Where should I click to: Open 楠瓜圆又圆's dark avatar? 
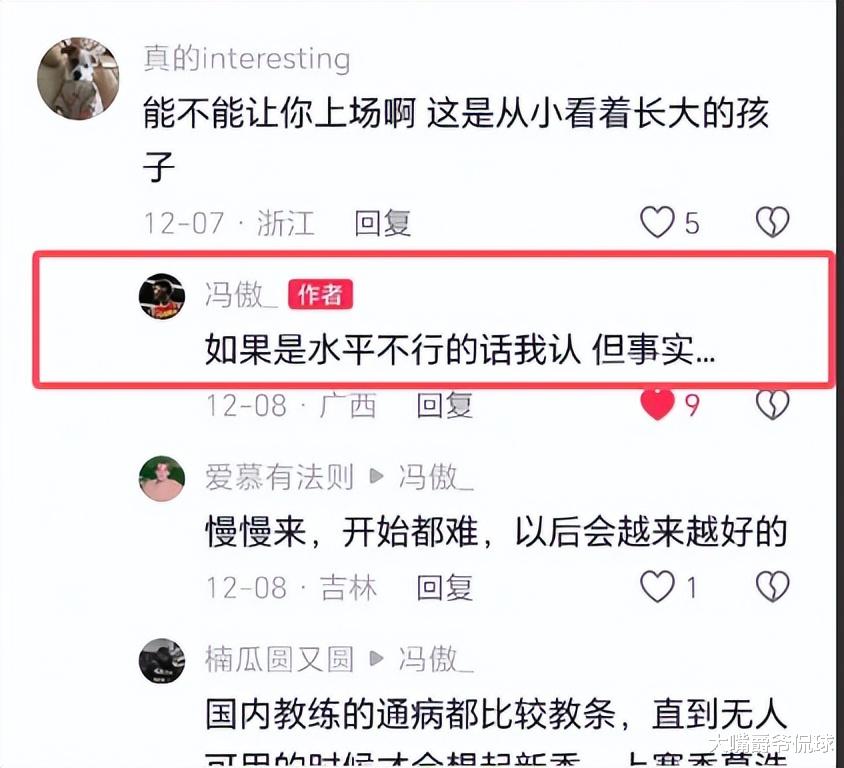pos(161,661)
